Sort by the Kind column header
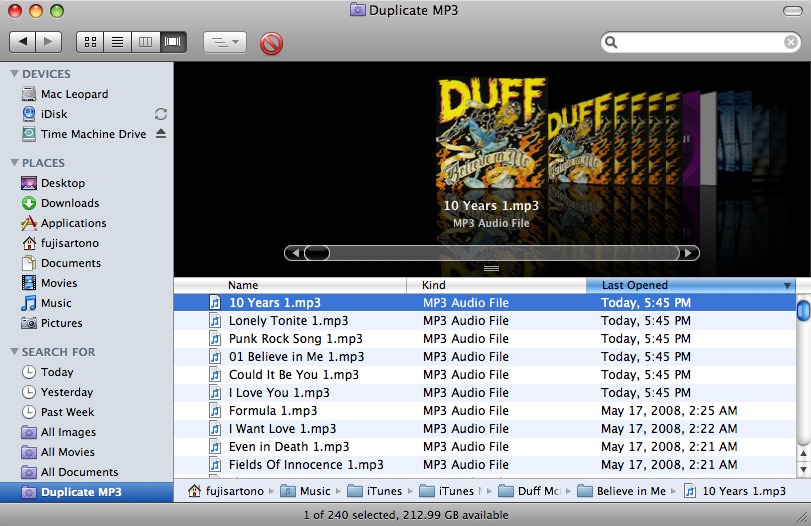 click(497, 285)
